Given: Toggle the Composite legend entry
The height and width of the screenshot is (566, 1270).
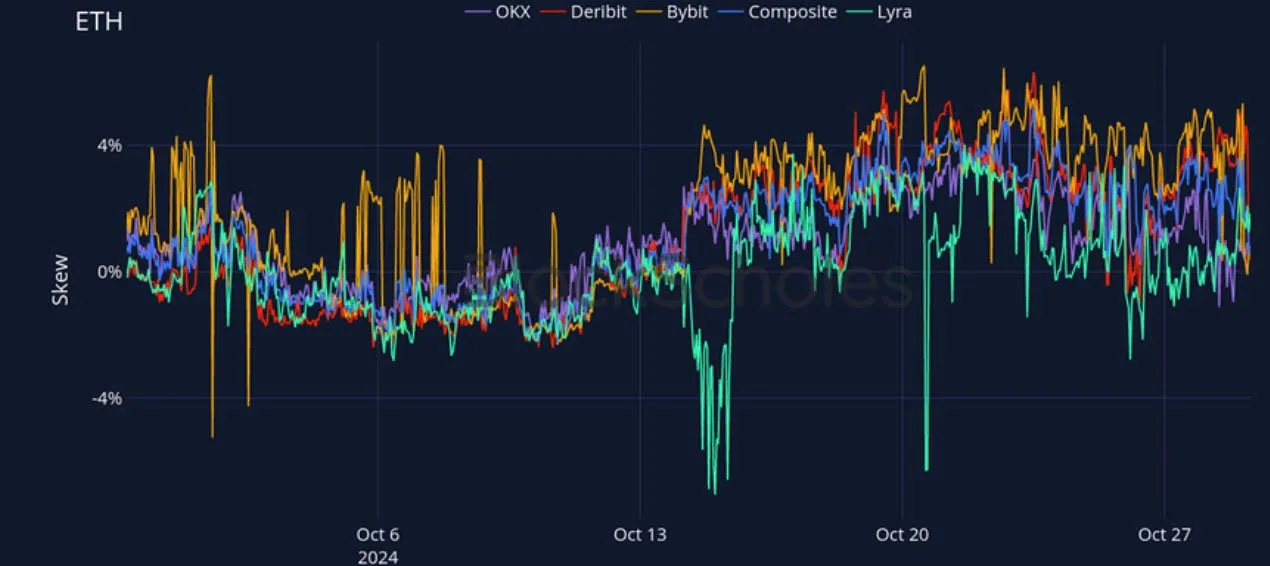Looking at the screenshot, I should click(x=778, y=12).
